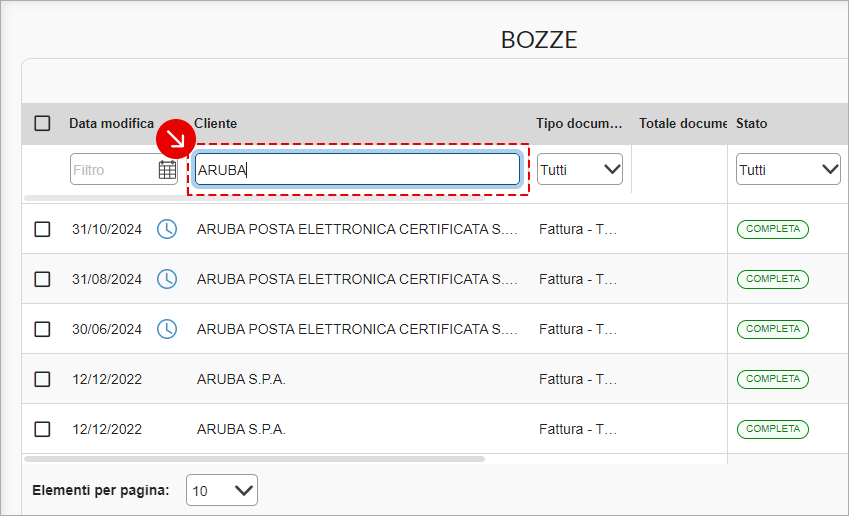
Task: Sort by Cliente column header
Action: [x=216, y=123]
